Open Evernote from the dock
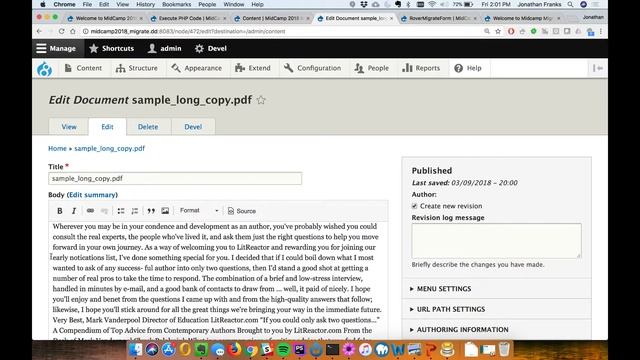Screen dimensions: 640x360 pyautogui.click(x=201, y=349)
